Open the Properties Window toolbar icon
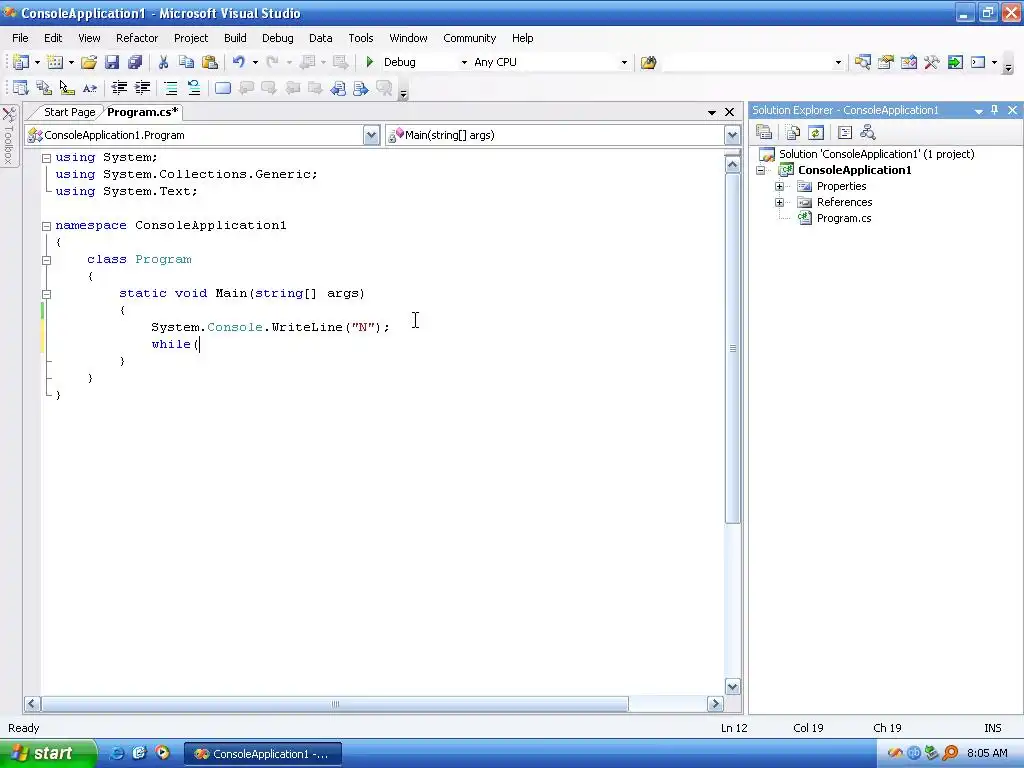The width and height of the screenshot is (1024, 768). (x=886, y=62)
